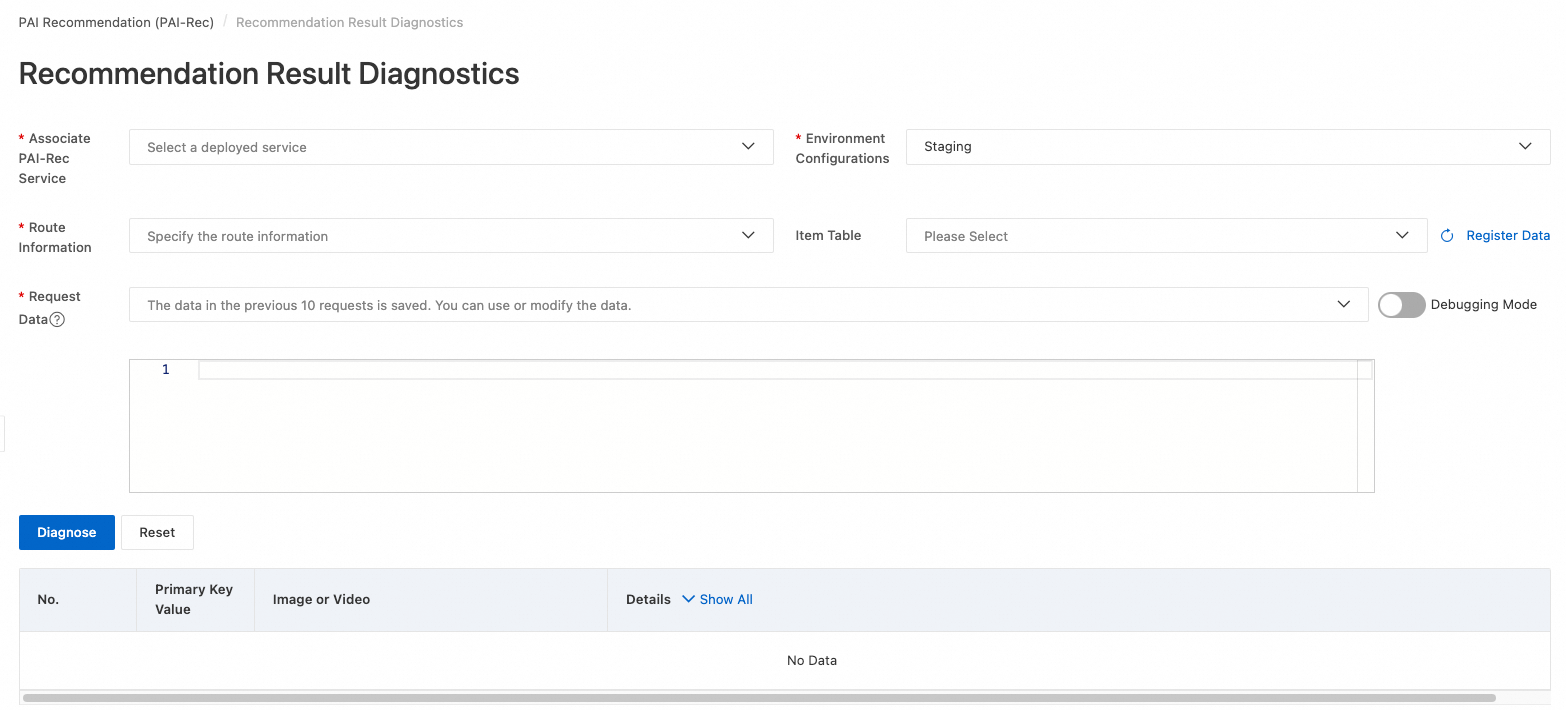
Task: Click the Primary Key Value column header
Action: (x=194, y=599)
